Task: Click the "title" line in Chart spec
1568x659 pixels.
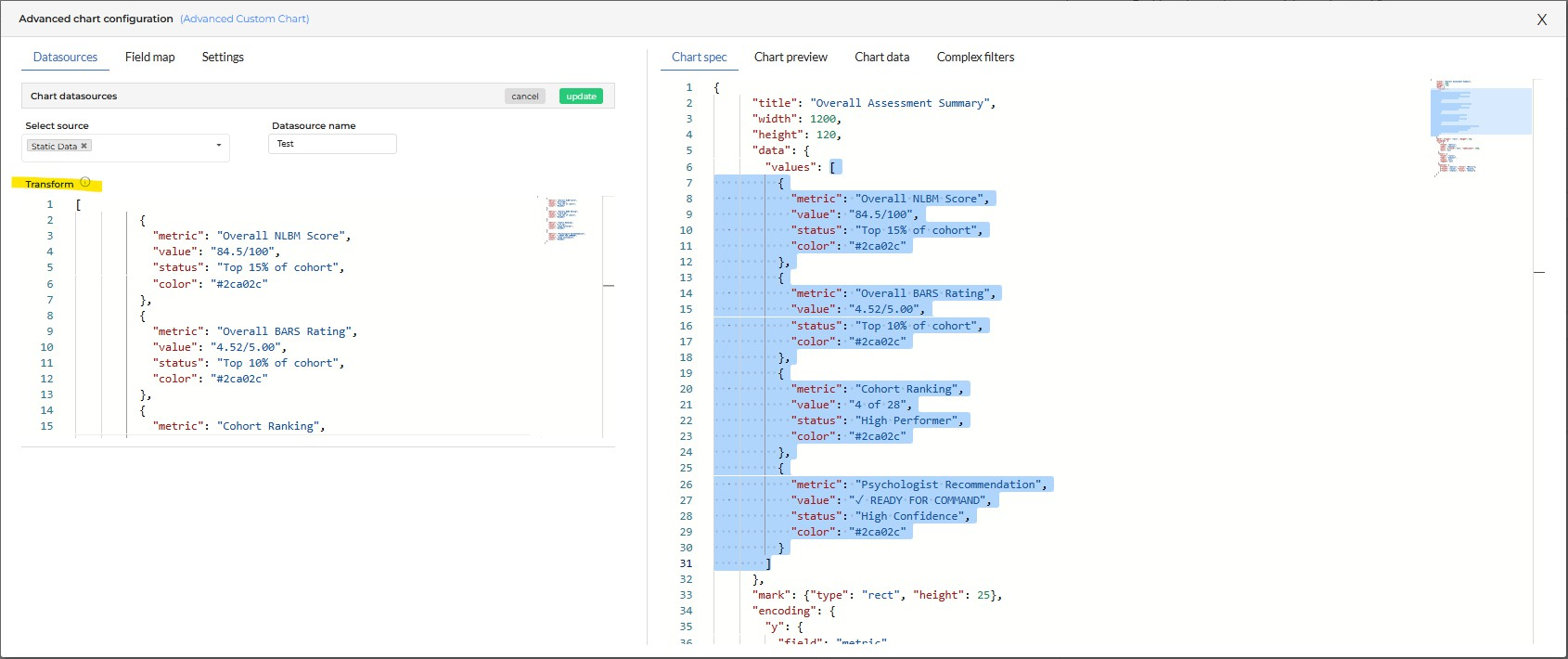Action: (874, 103)
